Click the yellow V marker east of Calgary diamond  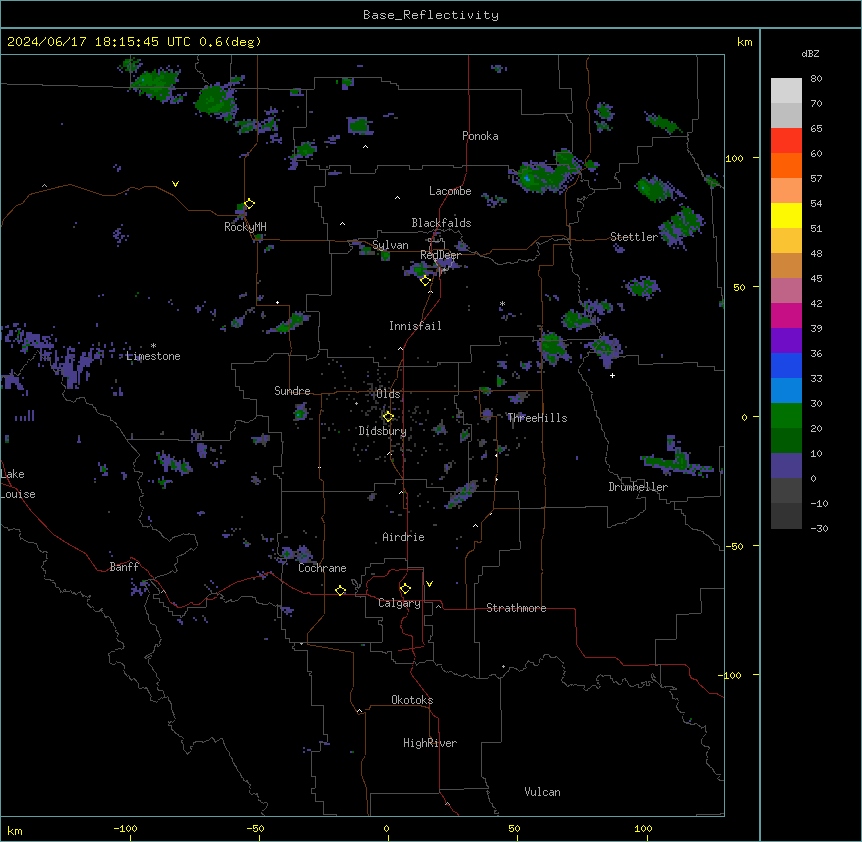point(429,584)
